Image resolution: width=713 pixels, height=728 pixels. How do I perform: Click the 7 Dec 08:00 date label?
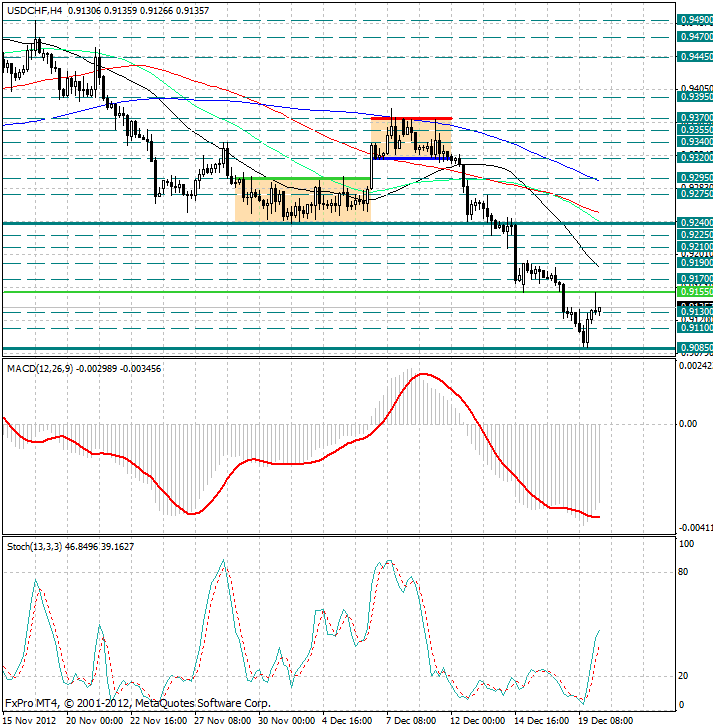click(x=410, y=719)
